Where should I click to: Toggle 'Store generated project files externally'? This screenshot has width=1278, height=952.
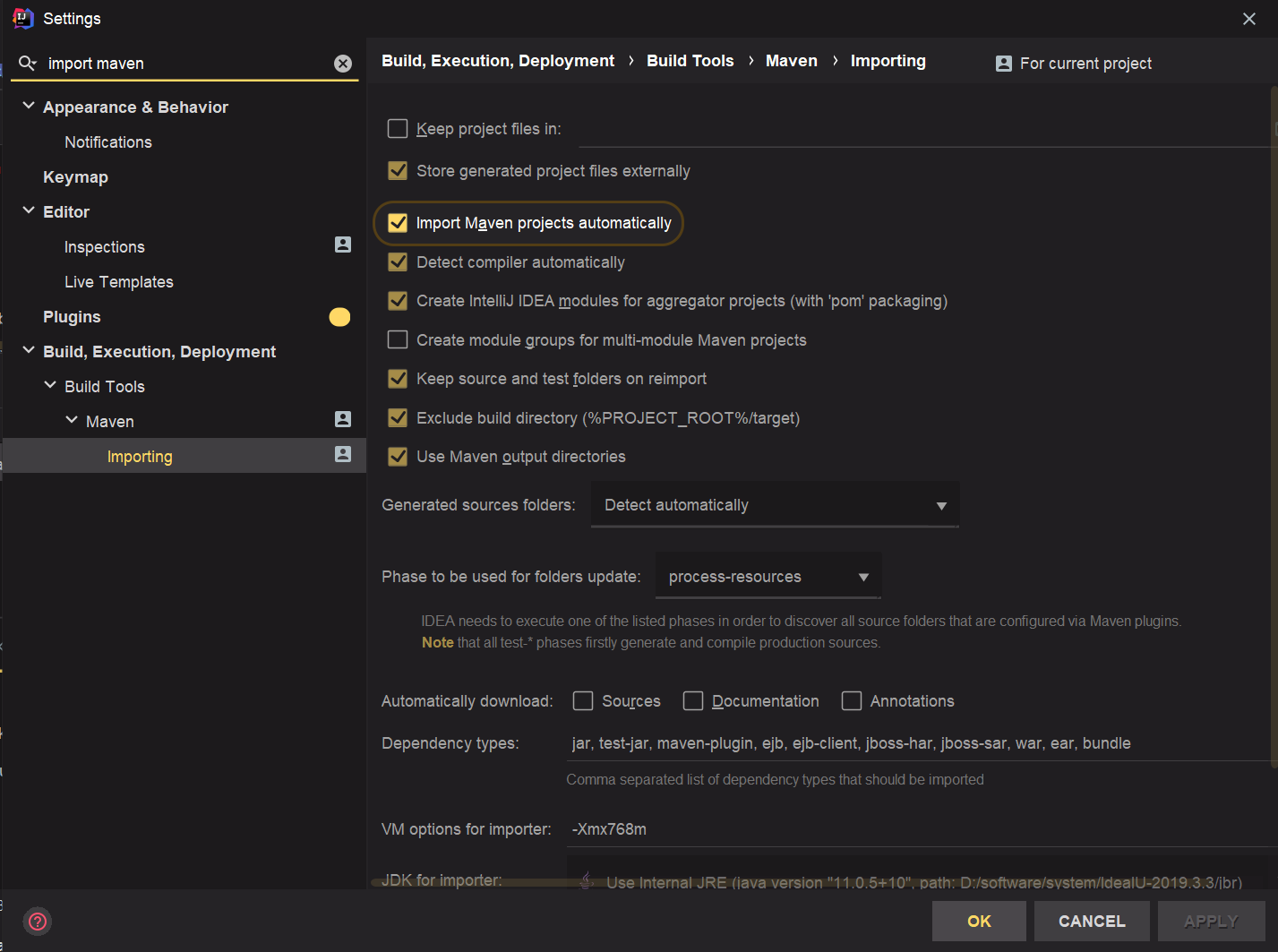coord(398,171)
